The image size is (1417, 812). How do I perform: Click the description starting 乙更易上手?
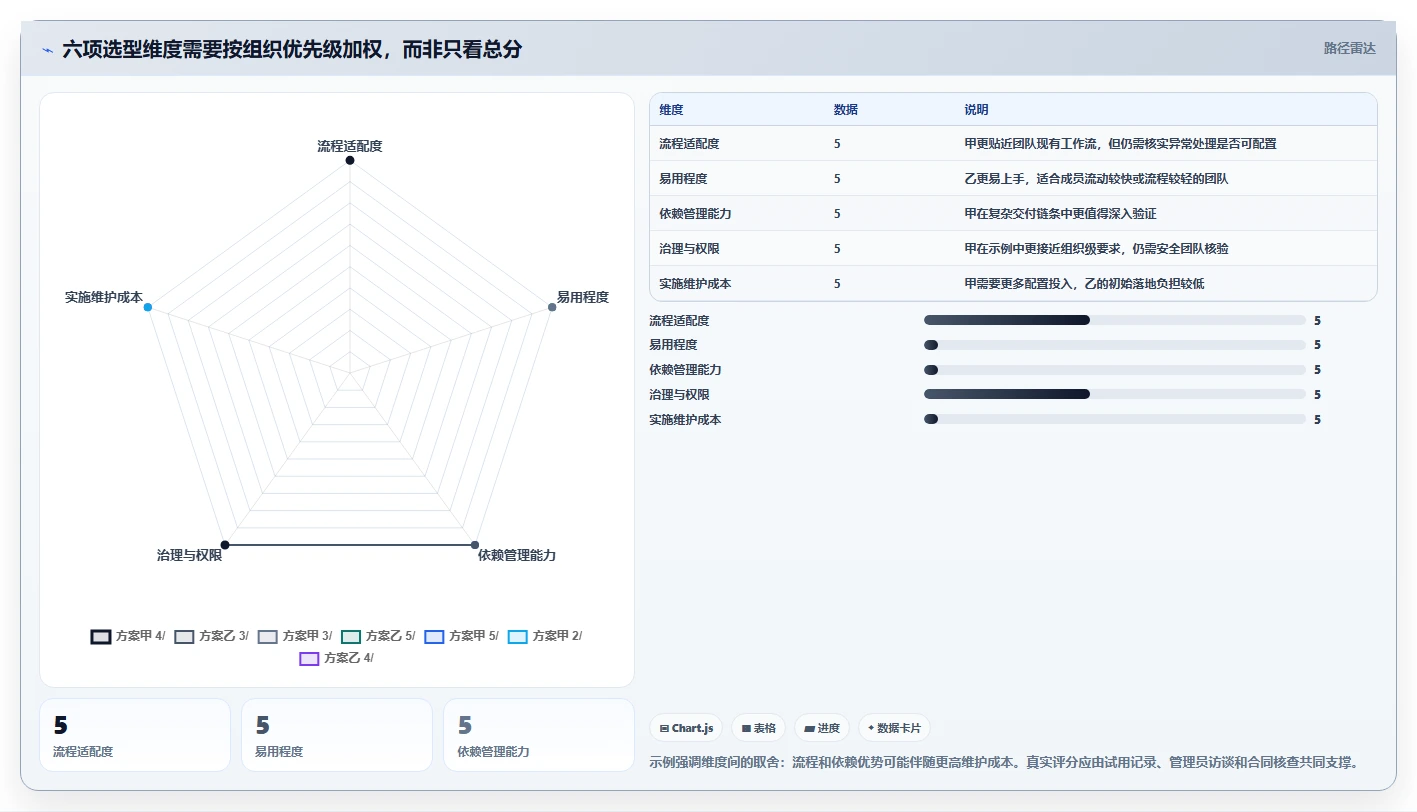point(1096,179)
